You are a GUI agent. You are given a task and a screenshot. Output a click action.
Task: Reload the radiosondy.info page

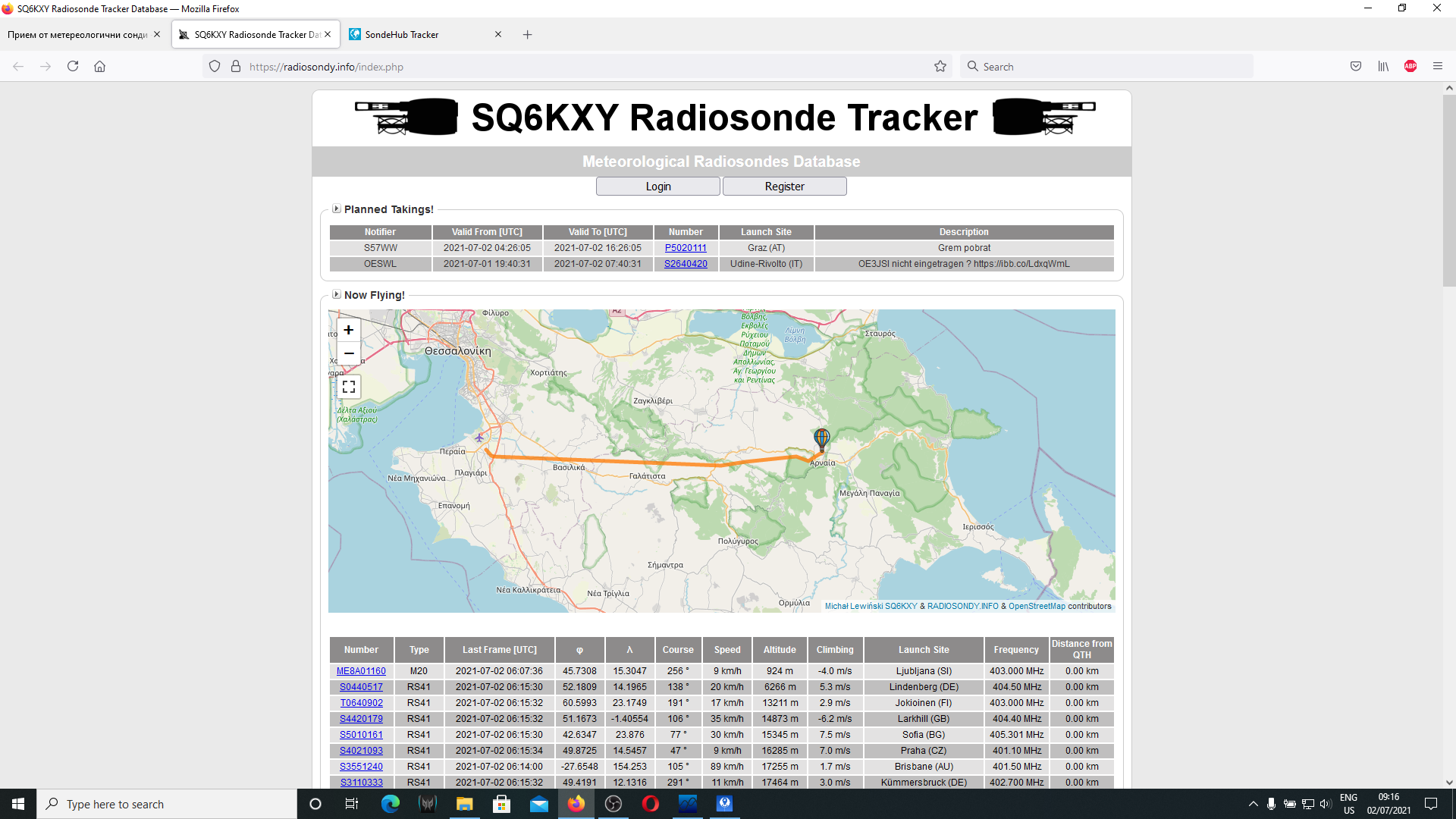pyautogui.click(x=72, y=66)
